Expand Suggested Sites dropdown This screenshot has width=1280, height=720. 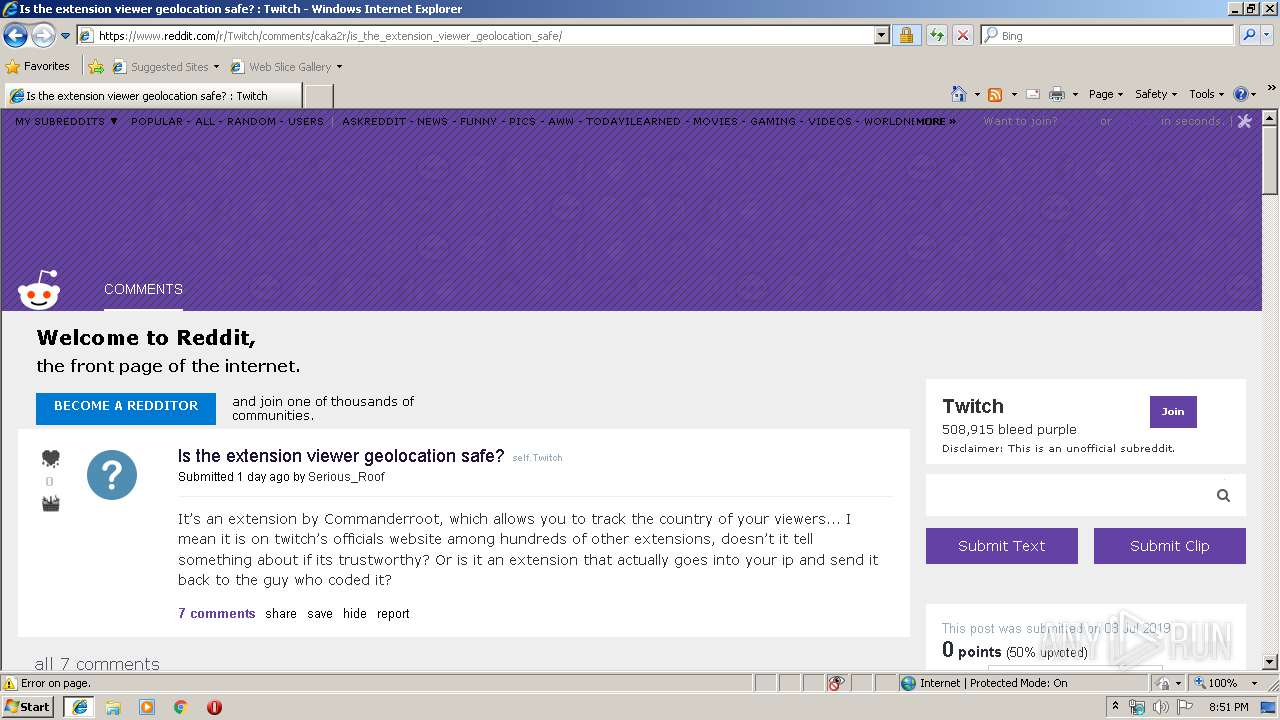coord(216,67)
